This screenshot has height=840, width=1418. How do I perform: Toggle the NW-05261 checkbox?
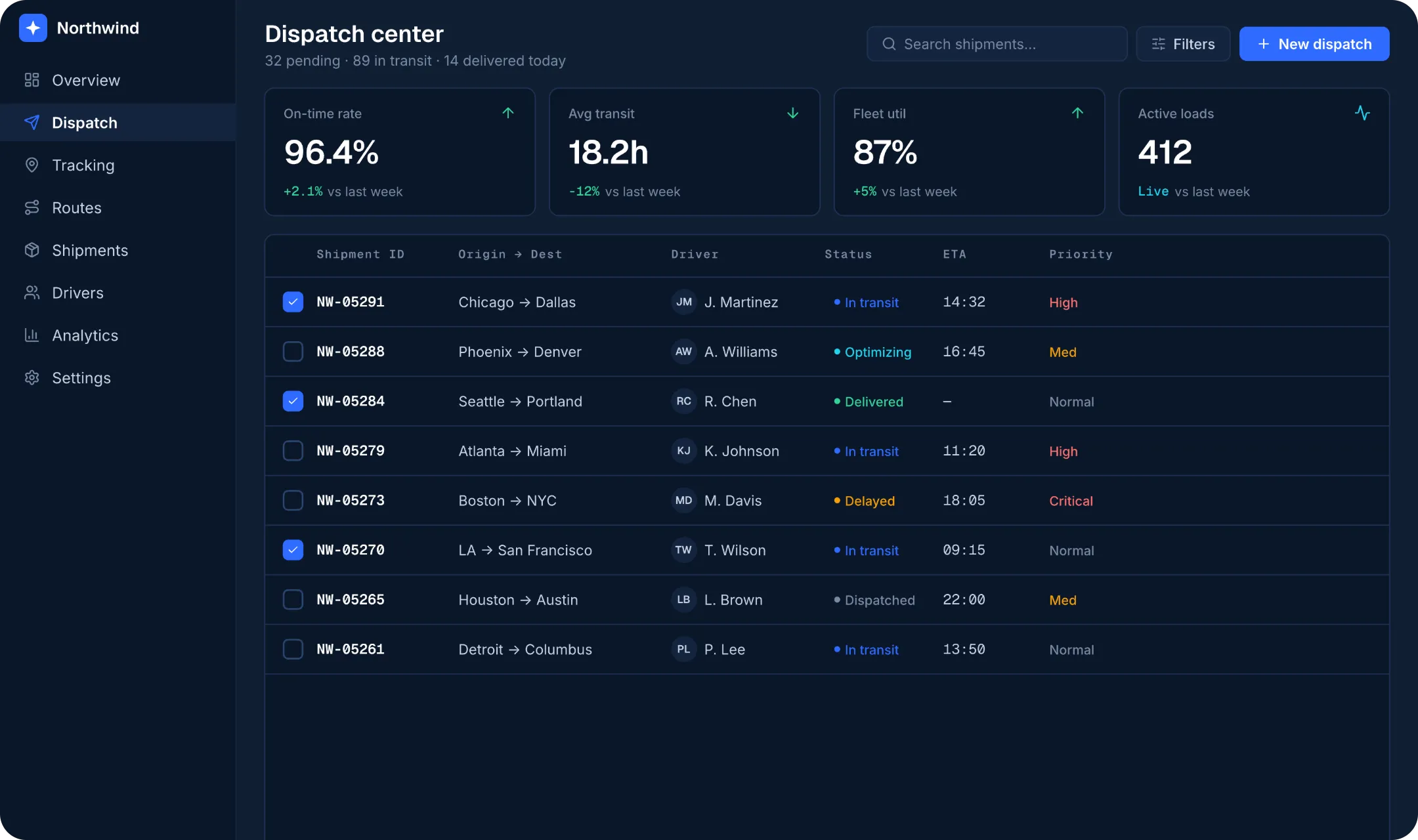(293, 649)
